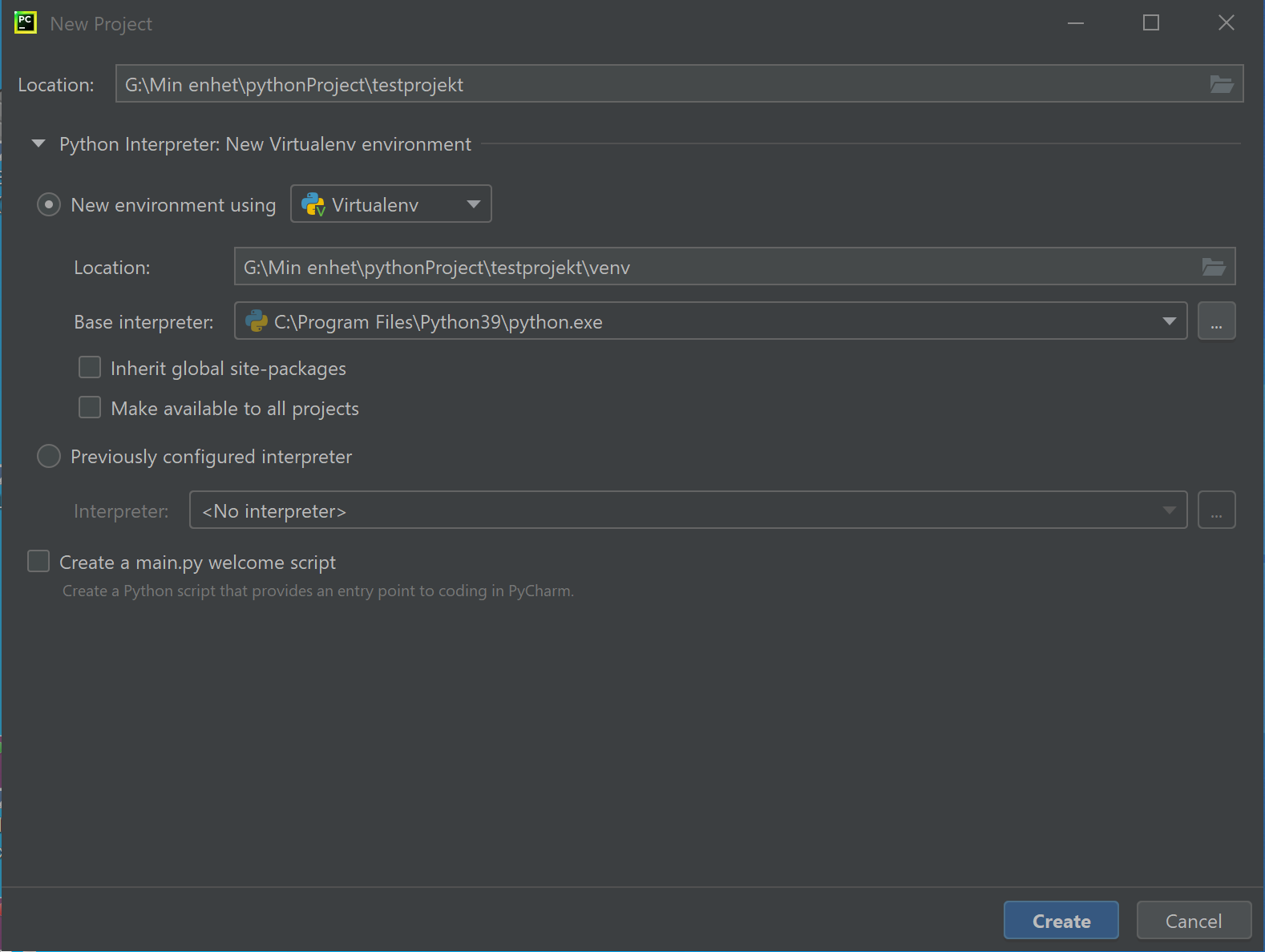Close the New Project dialog window
Image resolution: width=1265 pixels, height=952 pixels.
1226,23
